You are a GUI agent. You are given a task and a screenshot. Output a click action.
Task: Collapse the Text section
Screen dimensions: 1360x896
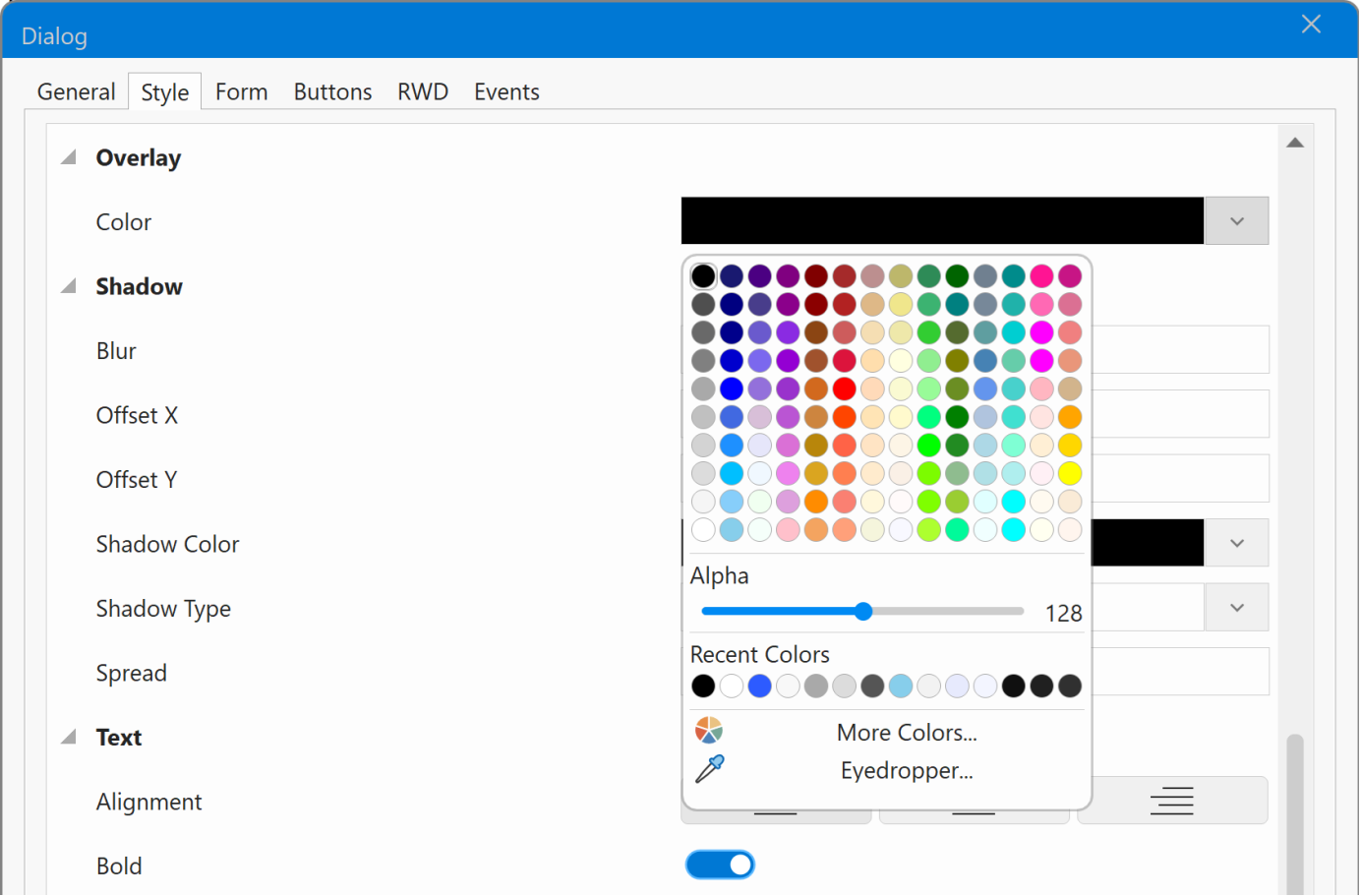click(69, 737)
